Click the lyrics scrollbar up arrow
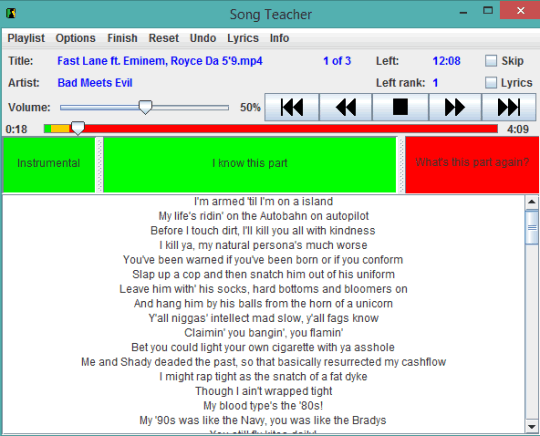 coord(532,202)
